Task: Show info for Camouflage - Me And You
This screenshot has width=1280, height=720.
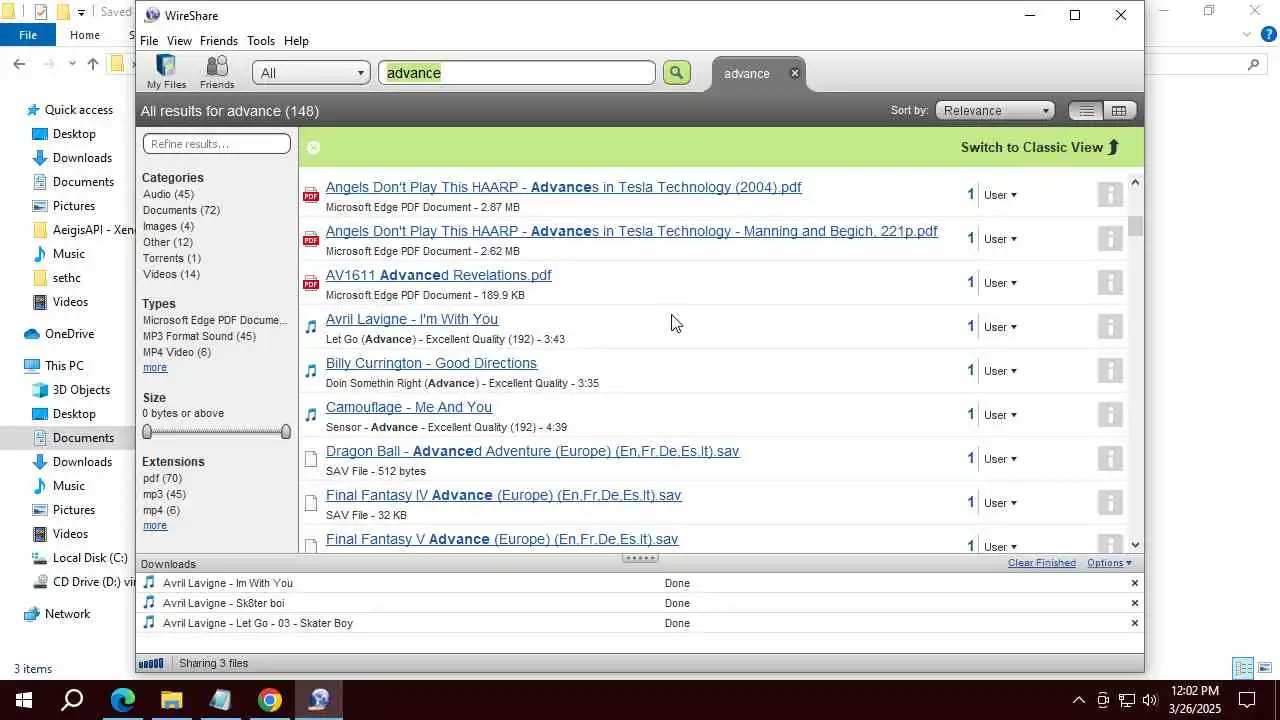Action: tap(1110, 414)
